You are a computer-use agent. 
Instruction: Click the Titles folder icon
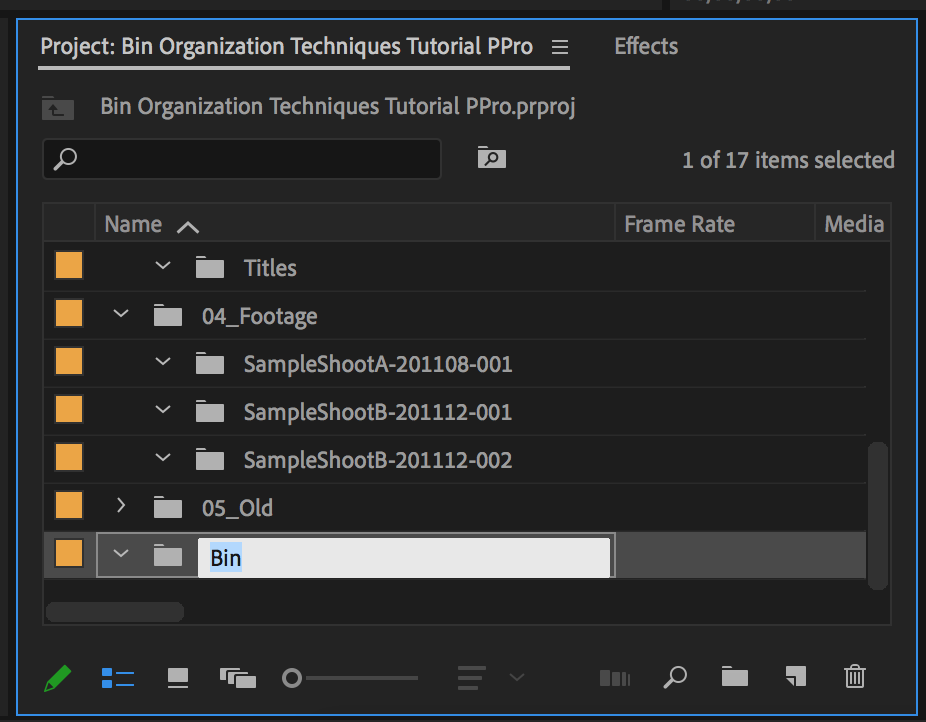[210, 267]
